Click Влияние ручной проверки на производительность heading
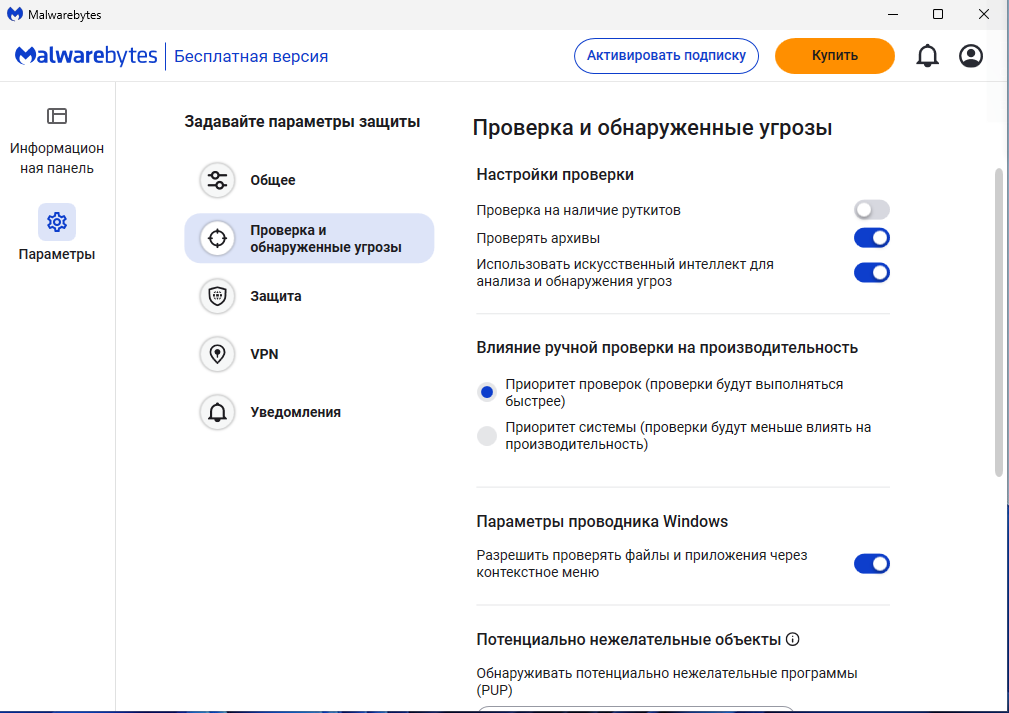The height and width of the screenshot is (713, 1009). click(x=667, y=347)
